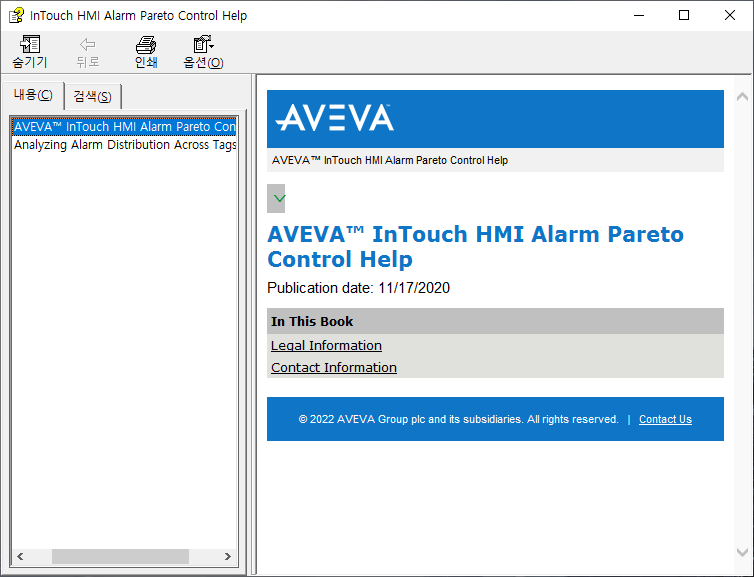Click the AVEVA logo banner
754x577 pixels.
point(495,119)
